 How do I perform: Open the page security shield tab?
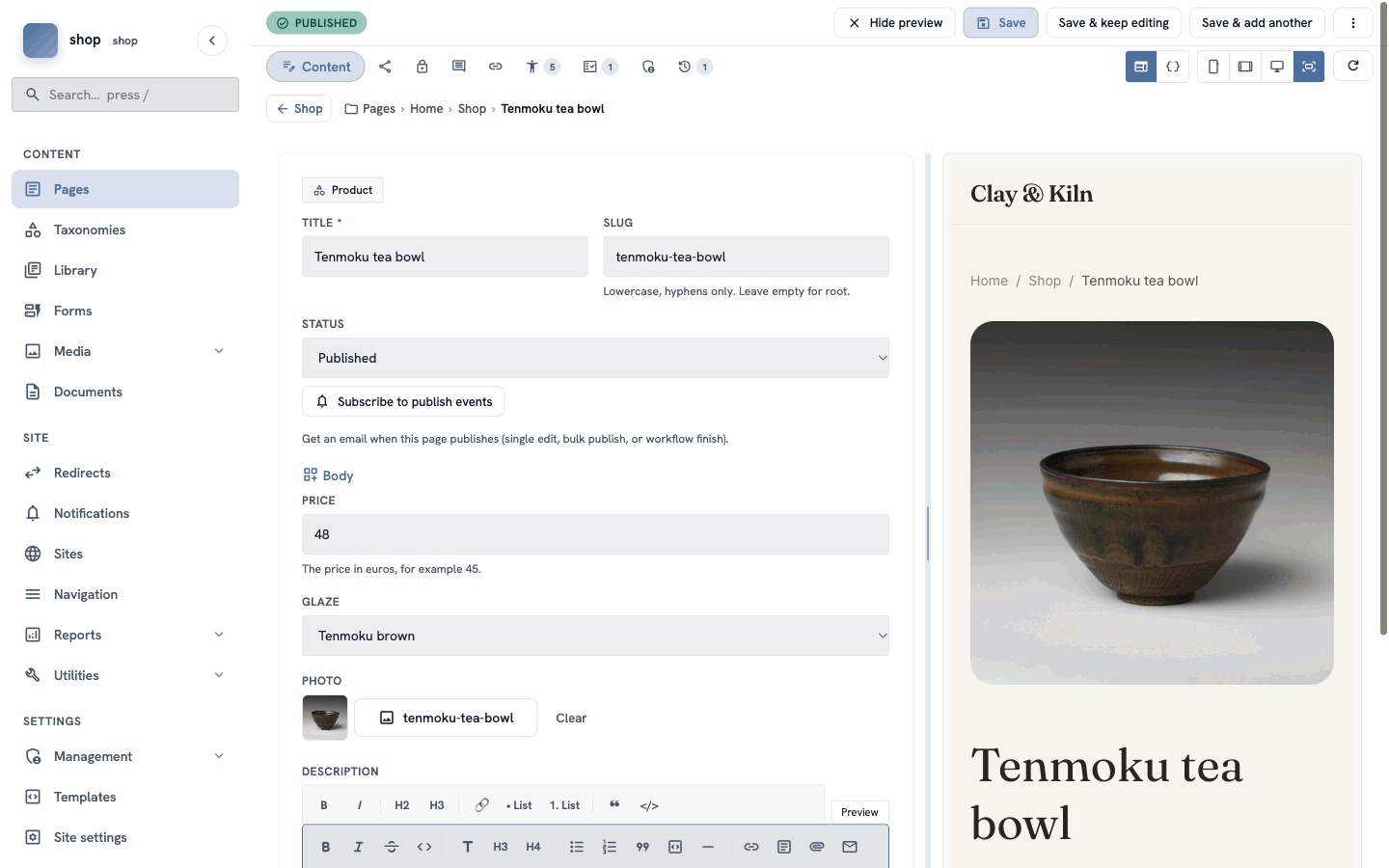pyautogui.click(x=647, y=67)
